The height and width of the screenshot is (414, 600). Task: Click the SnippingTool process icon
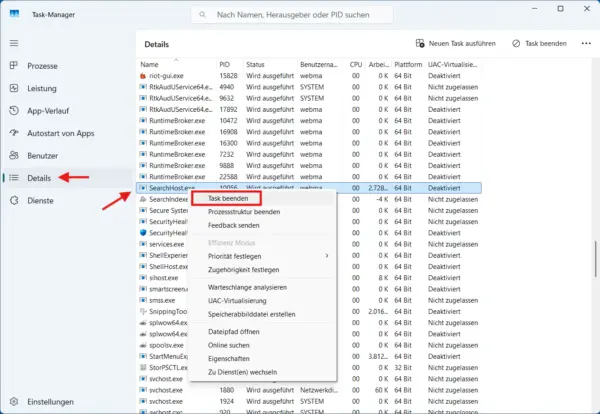[x=143, y=311]
